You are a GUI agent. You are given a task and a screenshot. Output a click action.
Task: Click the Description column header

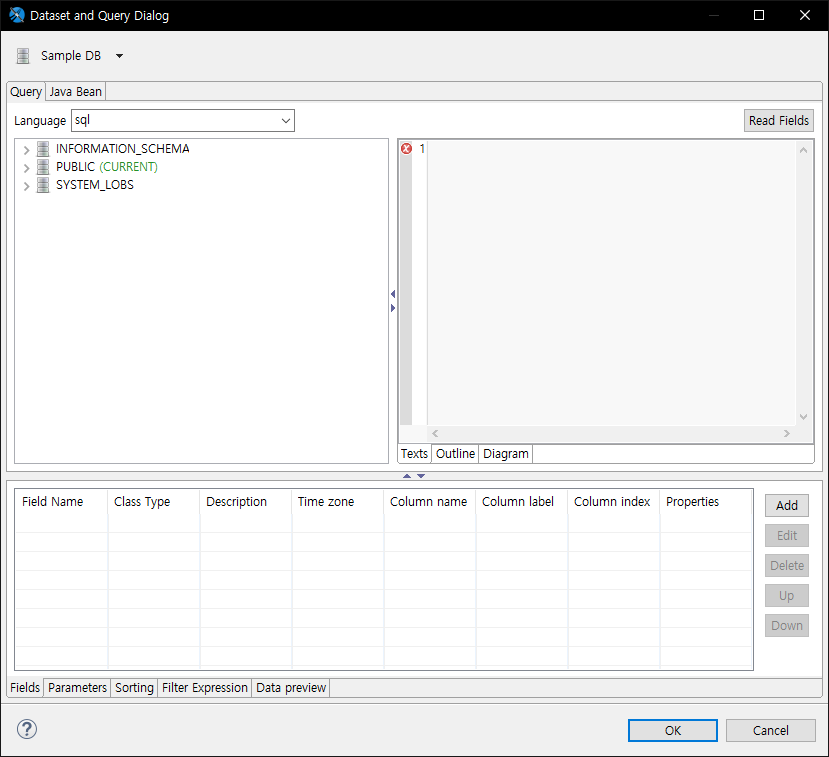tap(246, 502)
